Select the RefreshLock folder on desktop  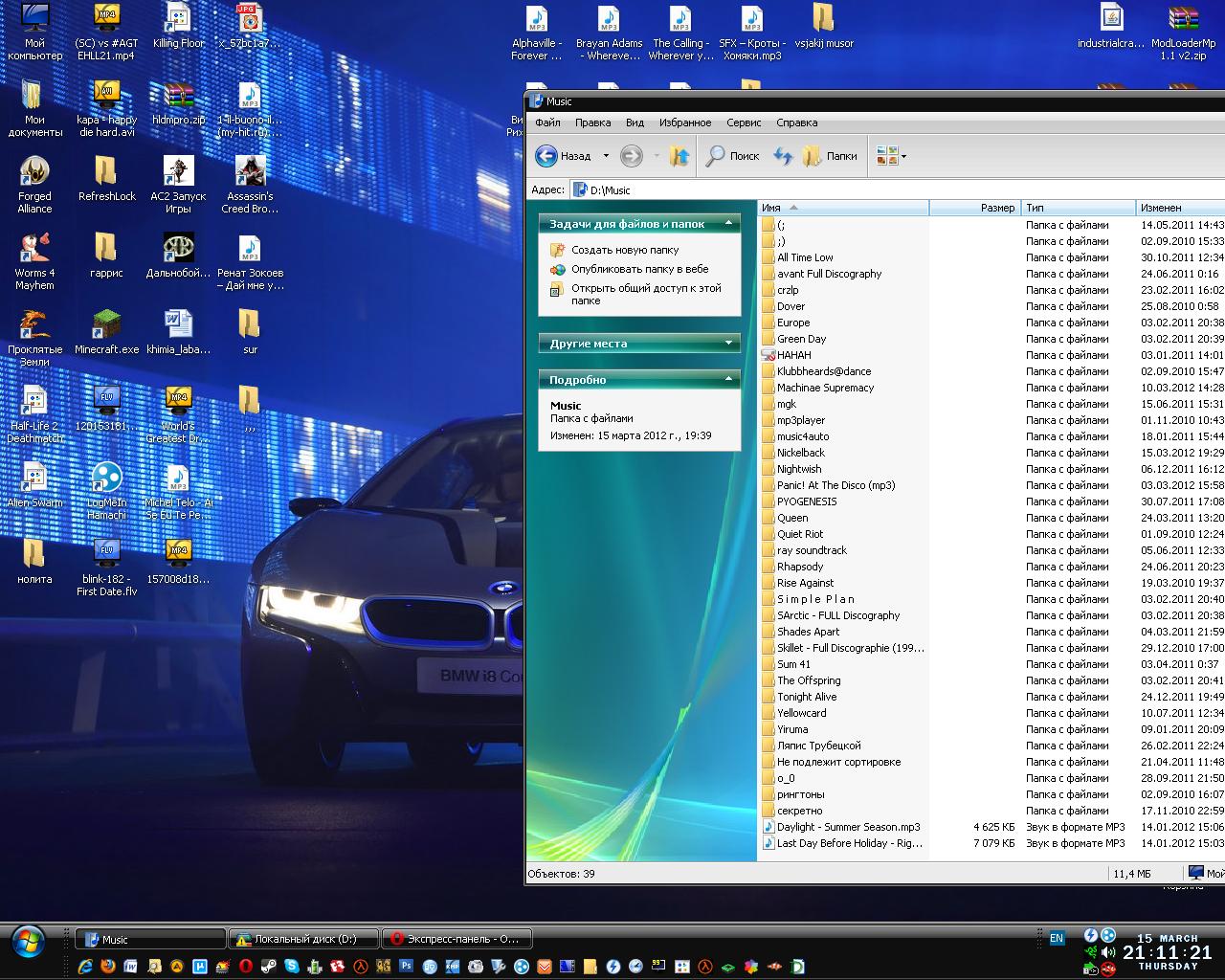(106, 180)
